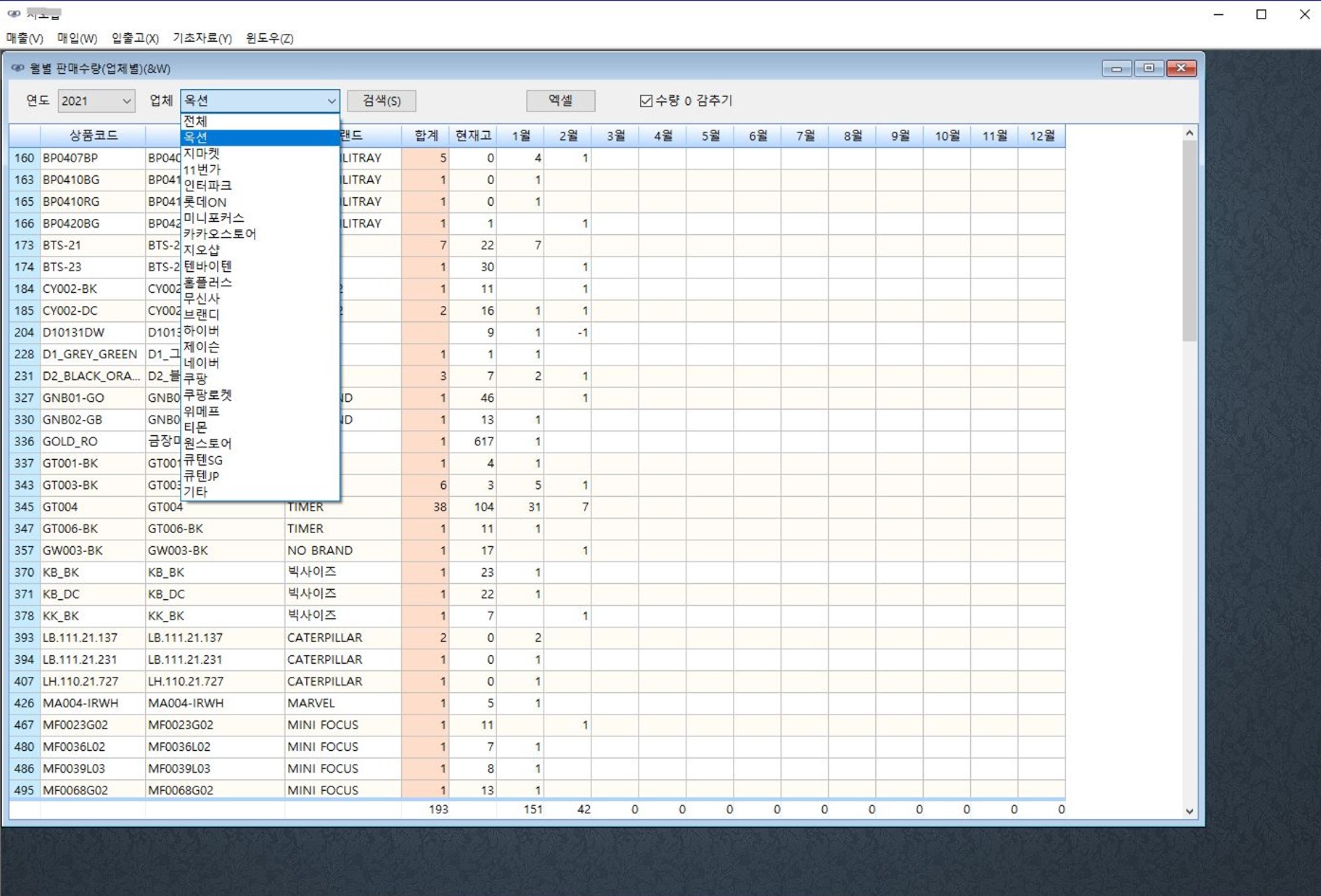This screenshot has width=1321, height=896.
Task: Collapse the 업체 dropdown arrow
Action: point(331,101)
